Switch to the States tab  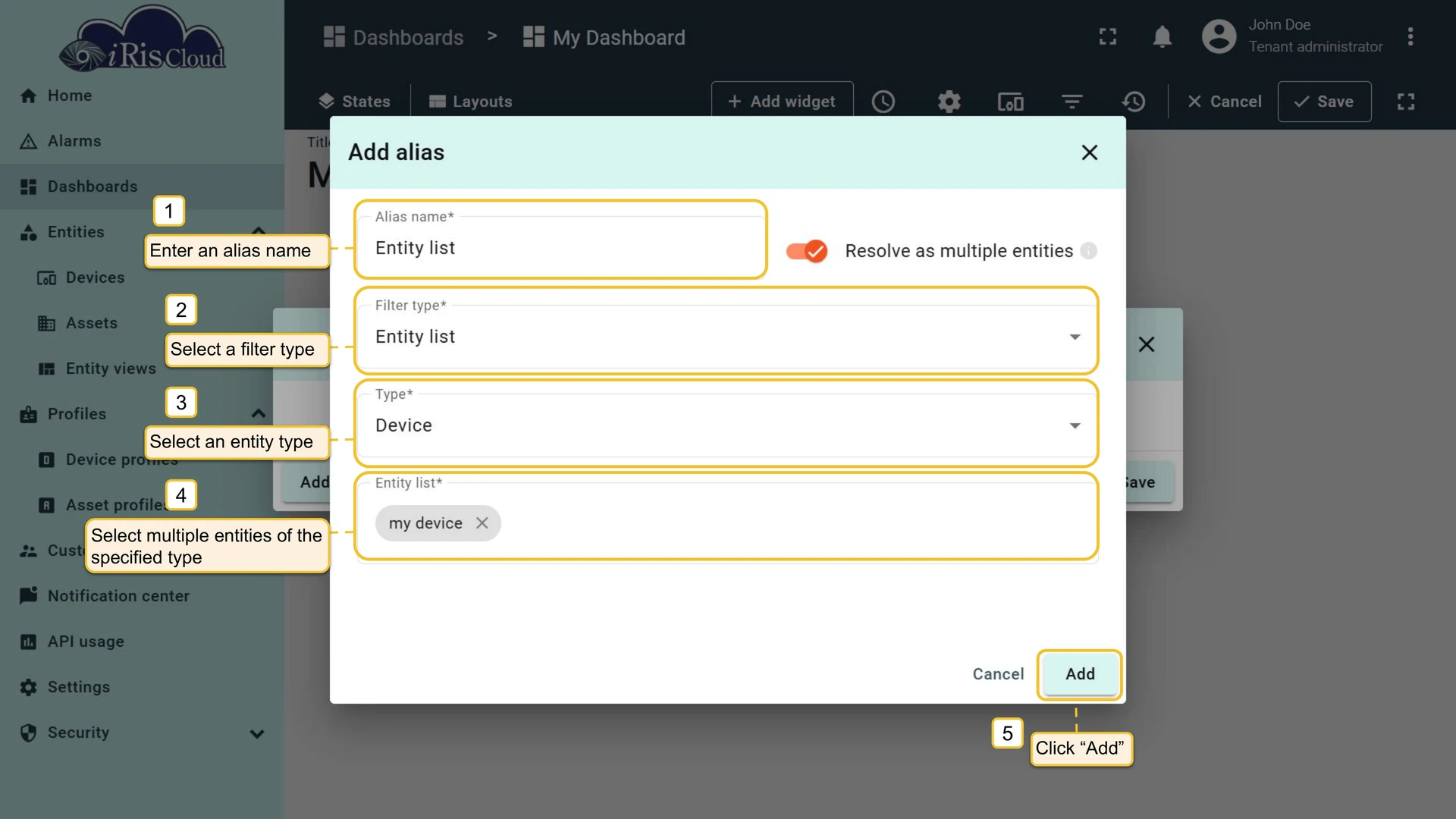[354, 102]
